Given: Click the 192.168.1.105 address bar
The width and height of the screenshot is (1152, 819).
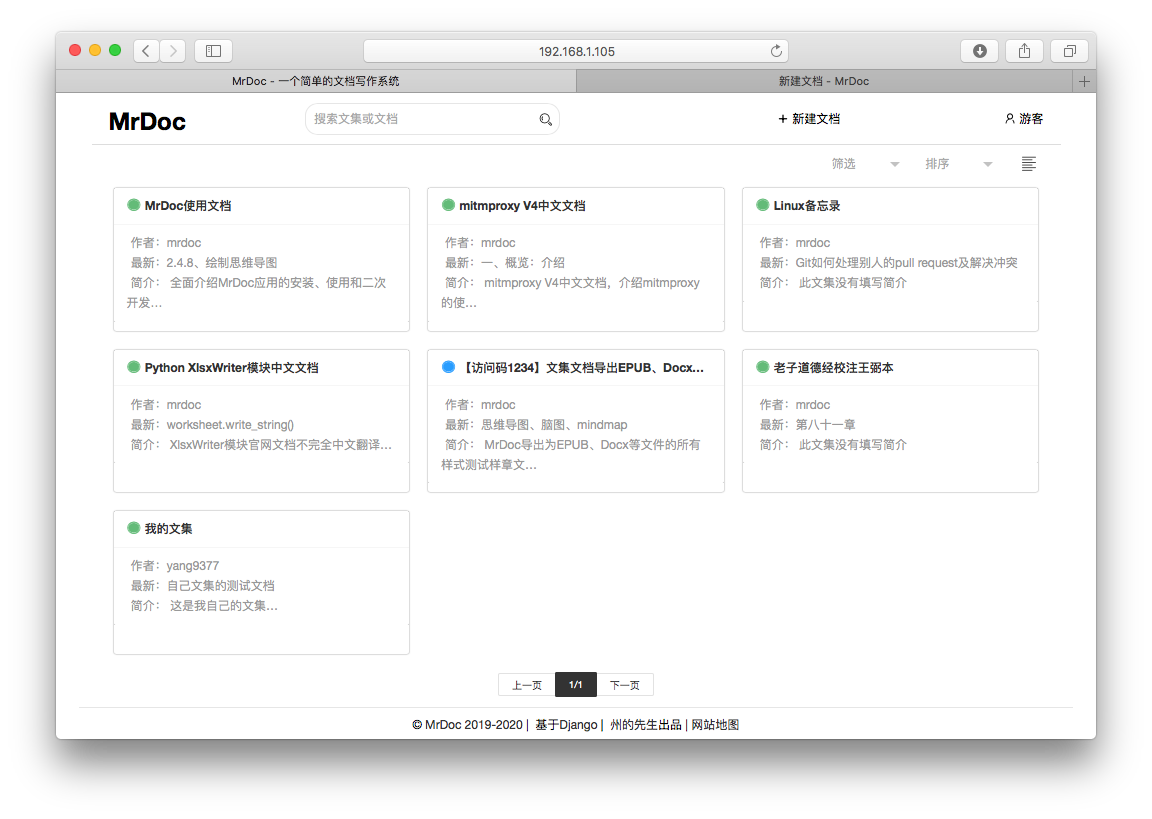Looking at the screenshot, I should (576, 51).
